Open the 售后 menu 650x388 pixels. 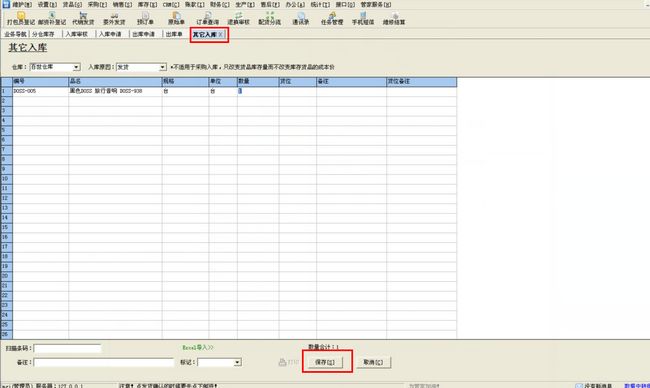point(270,5)
